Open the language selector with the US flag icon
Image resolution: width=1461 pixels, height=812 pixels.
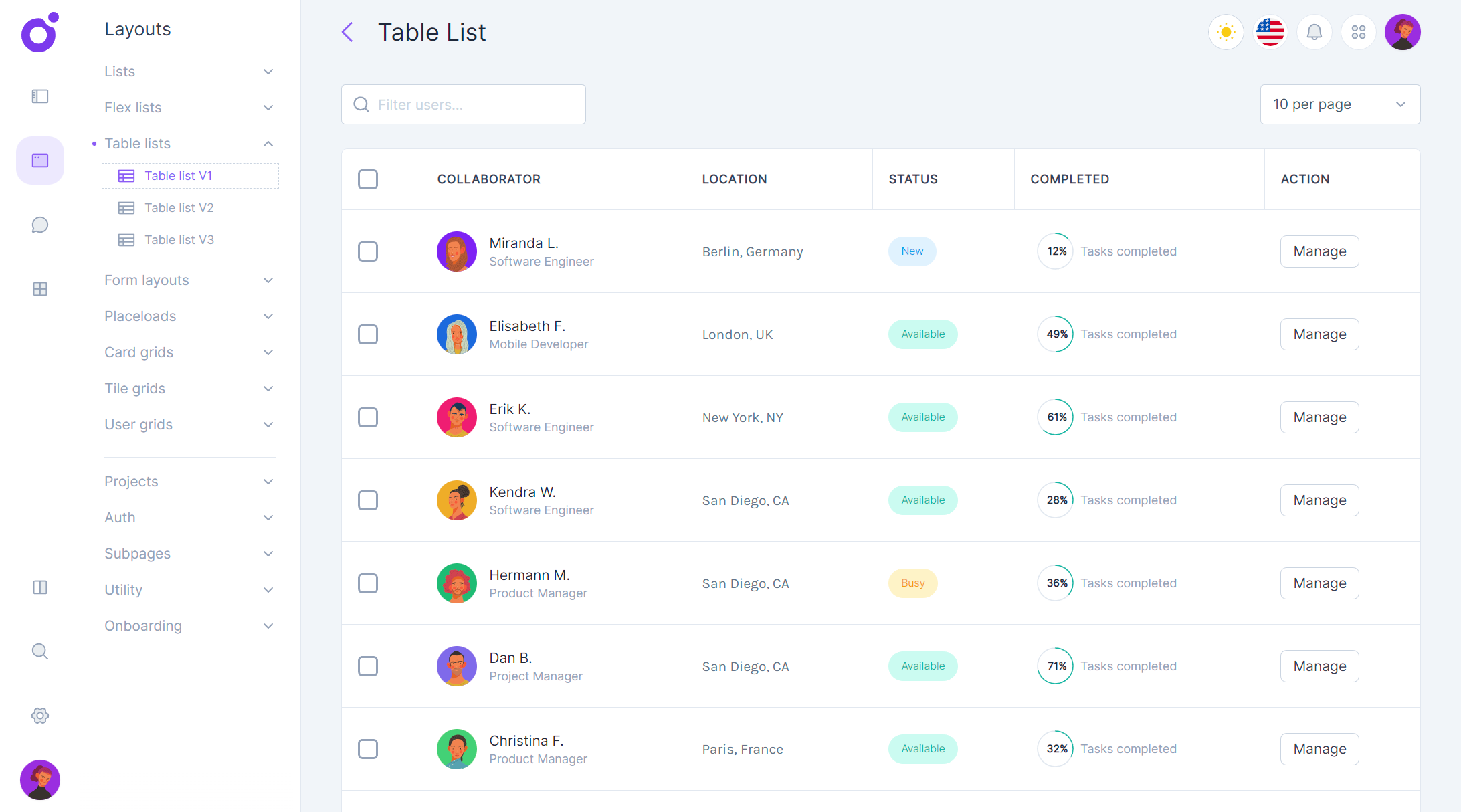[1270, 31]
